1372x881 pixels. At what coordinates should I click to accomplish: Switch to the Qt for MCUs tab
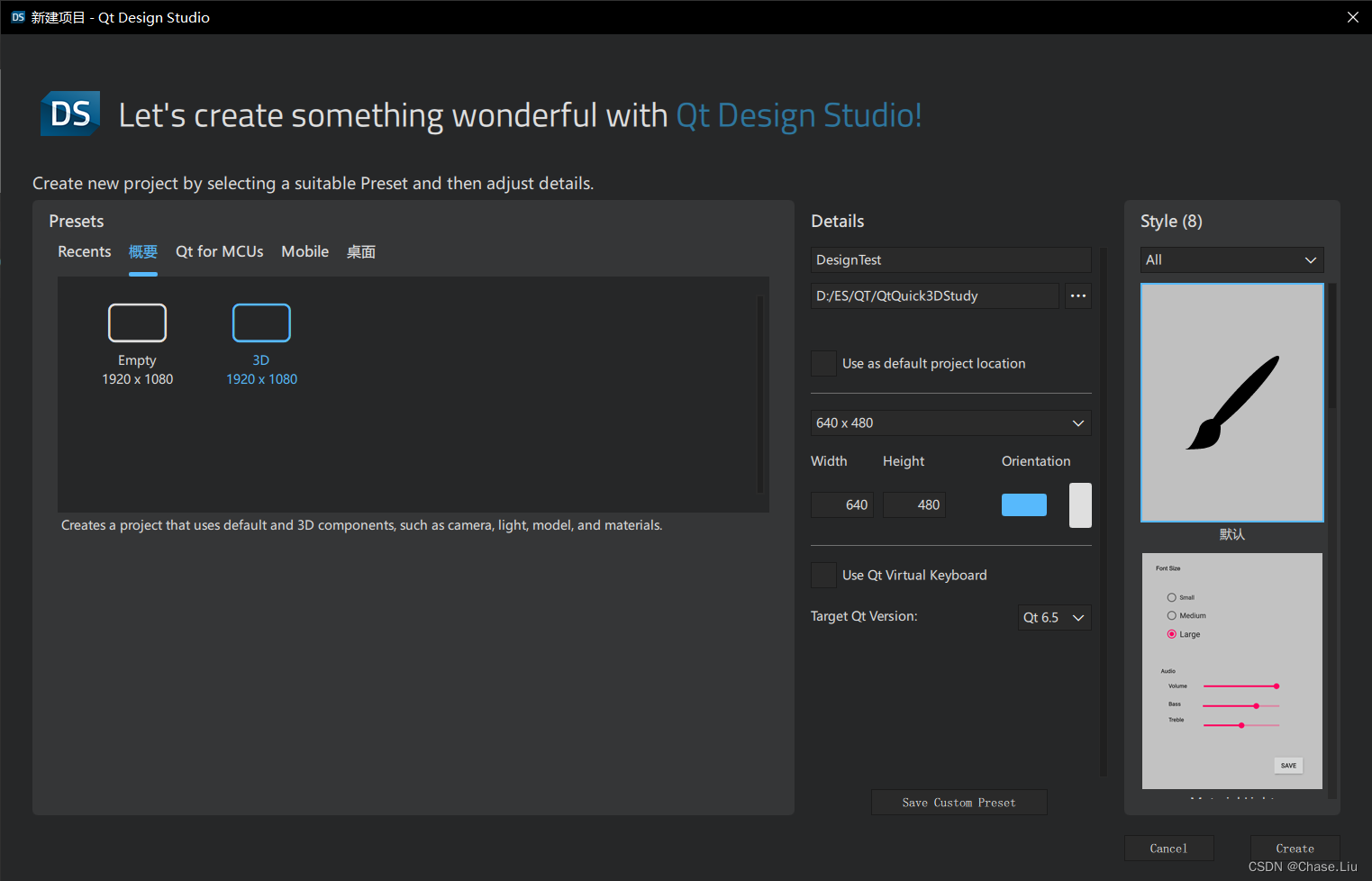point(220,251)
